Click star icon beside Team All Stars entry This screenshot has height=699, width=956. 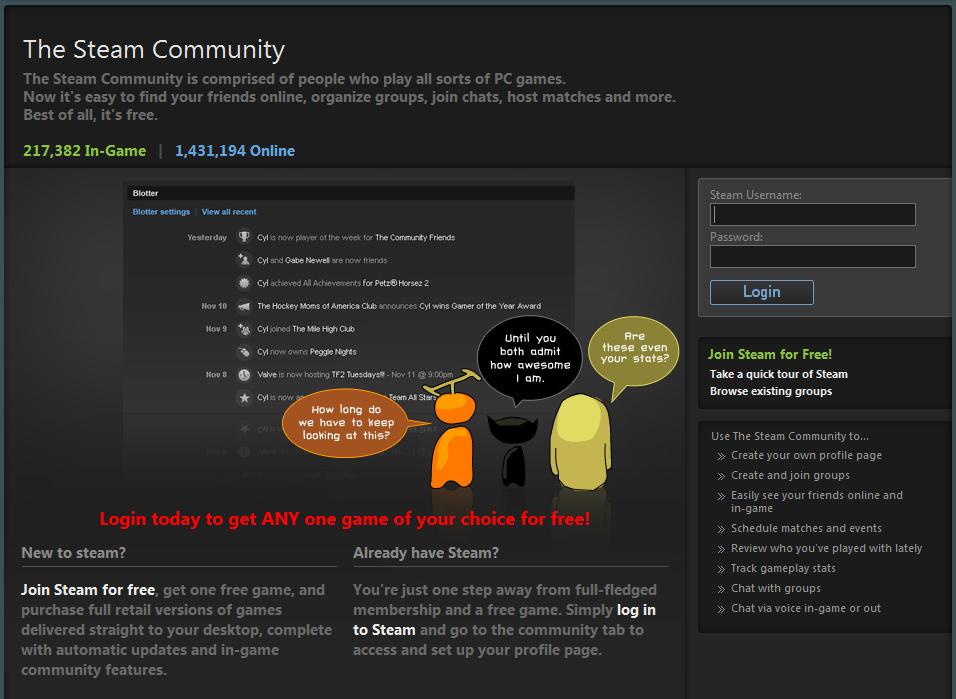click(x=244, y=397)
